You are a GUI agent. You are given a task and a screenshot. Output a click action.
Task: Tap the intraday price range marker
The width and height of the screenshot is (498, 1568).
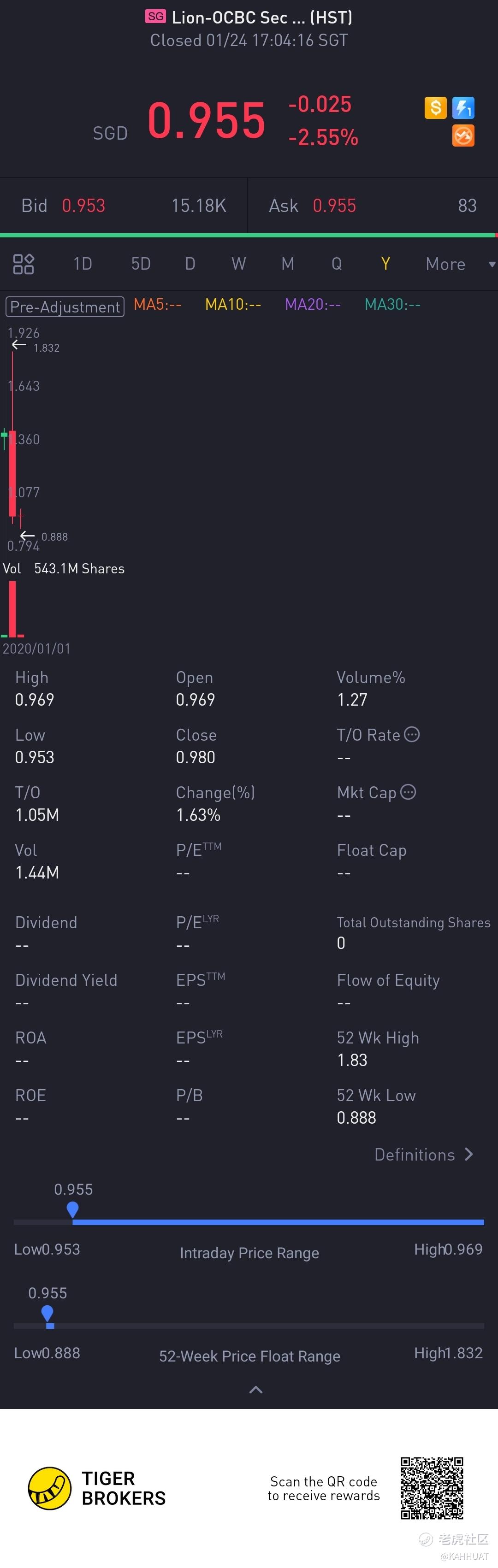(x=72, y=1209)
